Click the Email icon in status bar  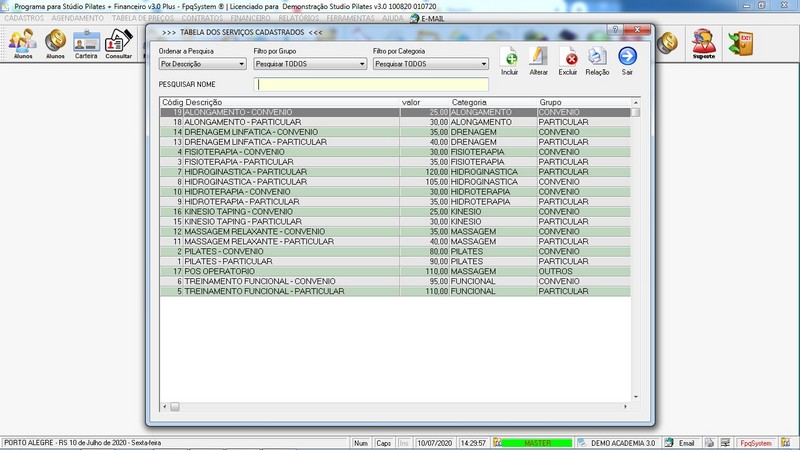[x=669, y=443]
